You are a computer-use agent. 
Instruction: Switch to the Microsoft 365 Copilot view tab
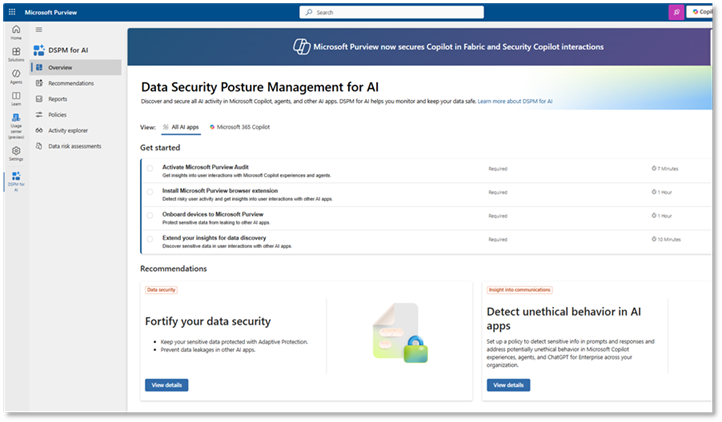(242, 127)
